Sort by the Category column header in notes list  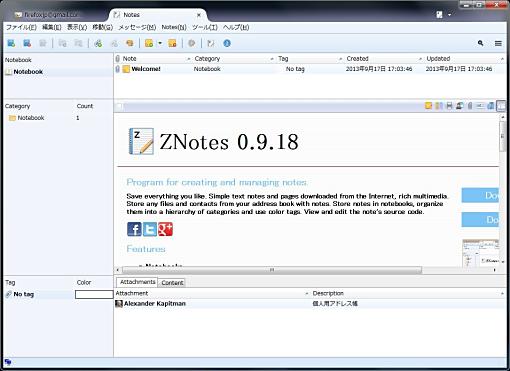233,59
